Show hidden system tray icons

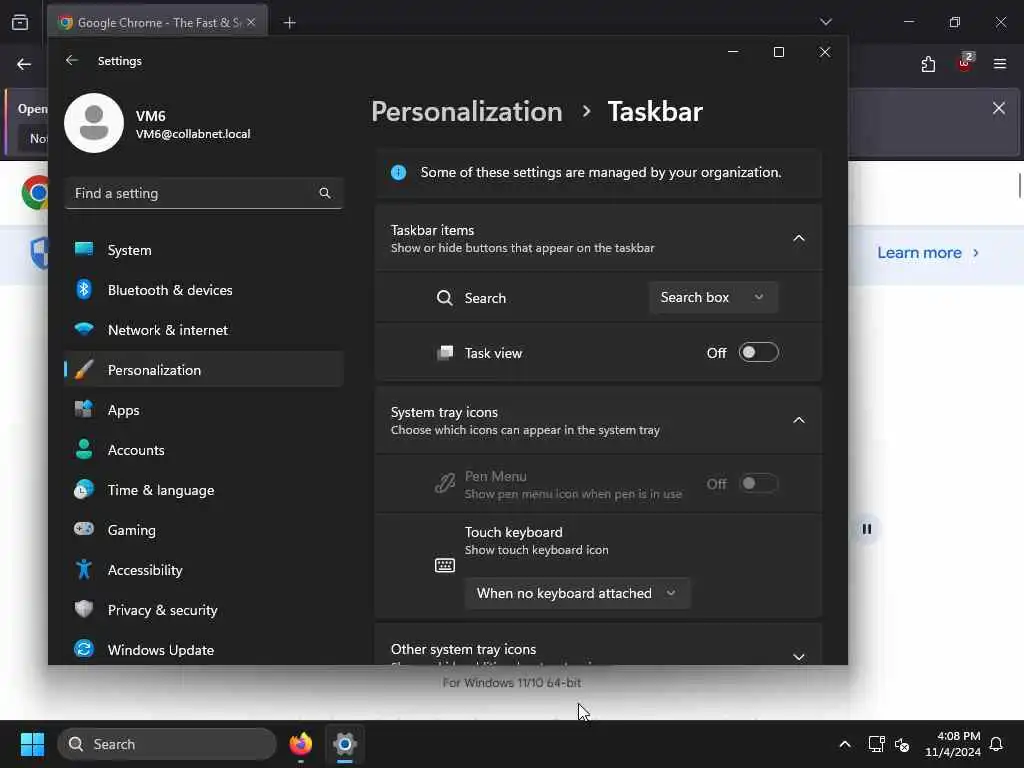[844, 744]
